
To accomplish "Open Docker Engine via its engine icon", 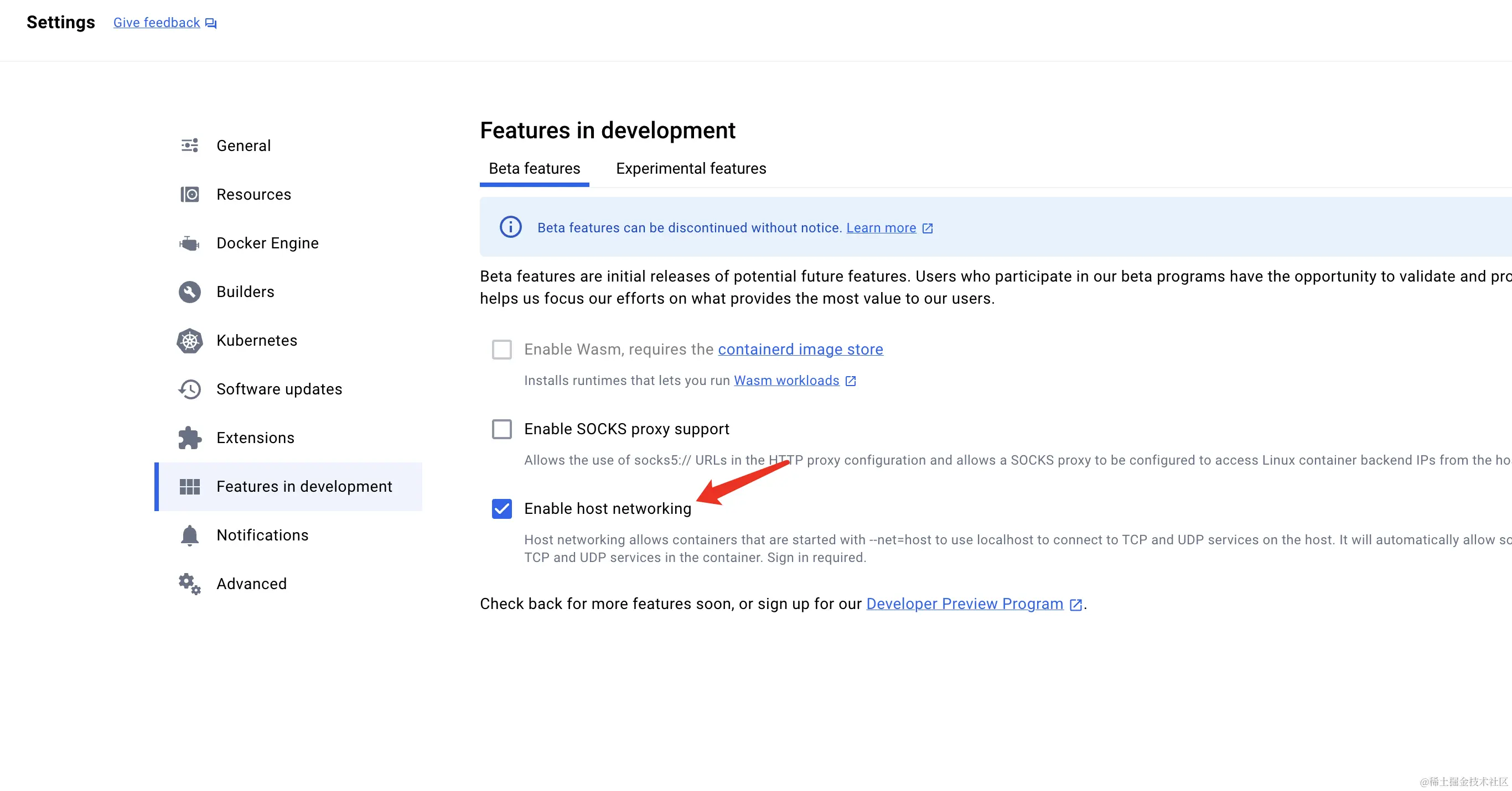I will pyautogui.click(x=190, y=243).
